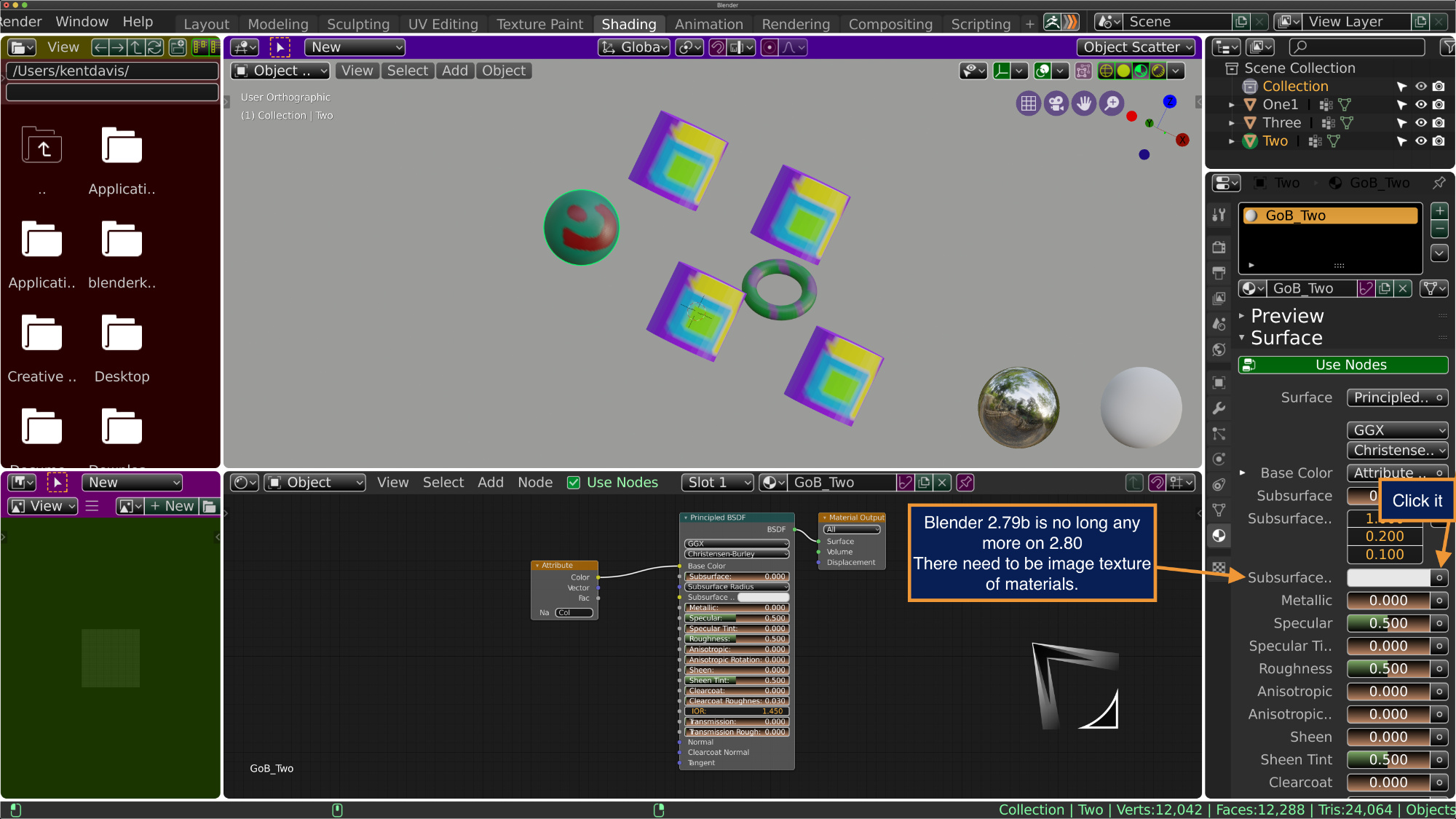
Task: Open the Slot 1 dropdown
Action: [718, 483]
